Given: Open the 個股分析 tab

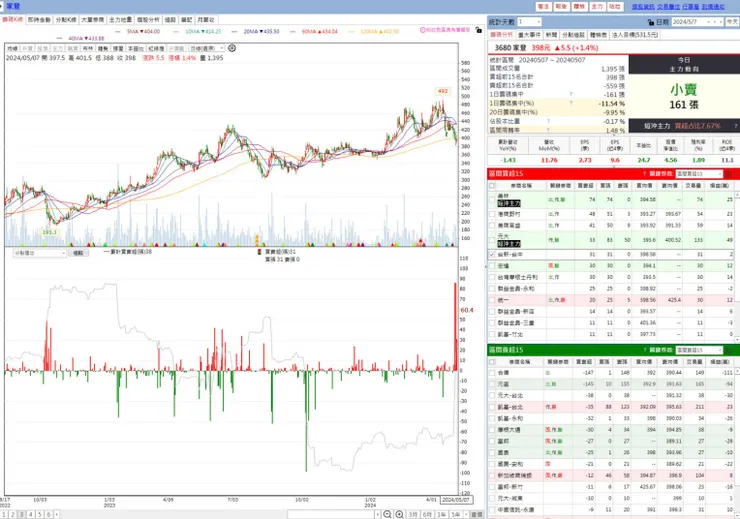Looking at the screenshot, I should pos(148,20).
